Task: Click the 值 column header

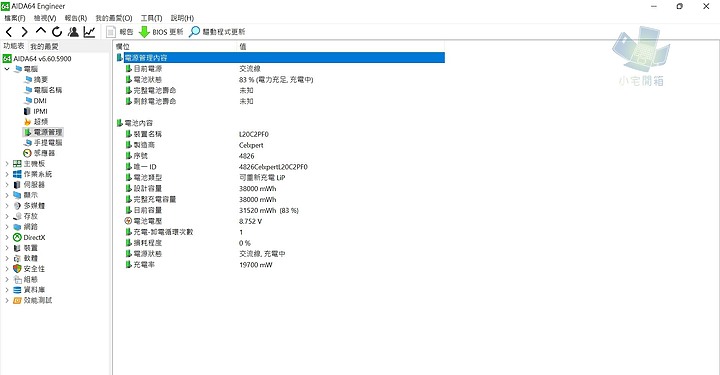Action: [340, 46]
